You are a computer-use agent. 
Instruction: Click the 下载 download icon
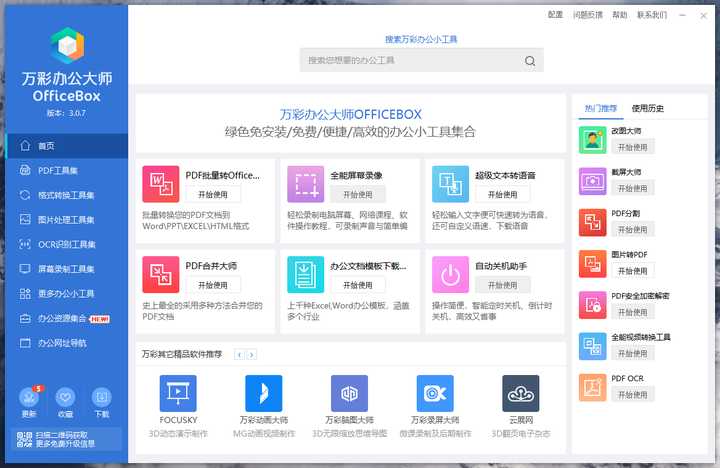click(102, 398)
